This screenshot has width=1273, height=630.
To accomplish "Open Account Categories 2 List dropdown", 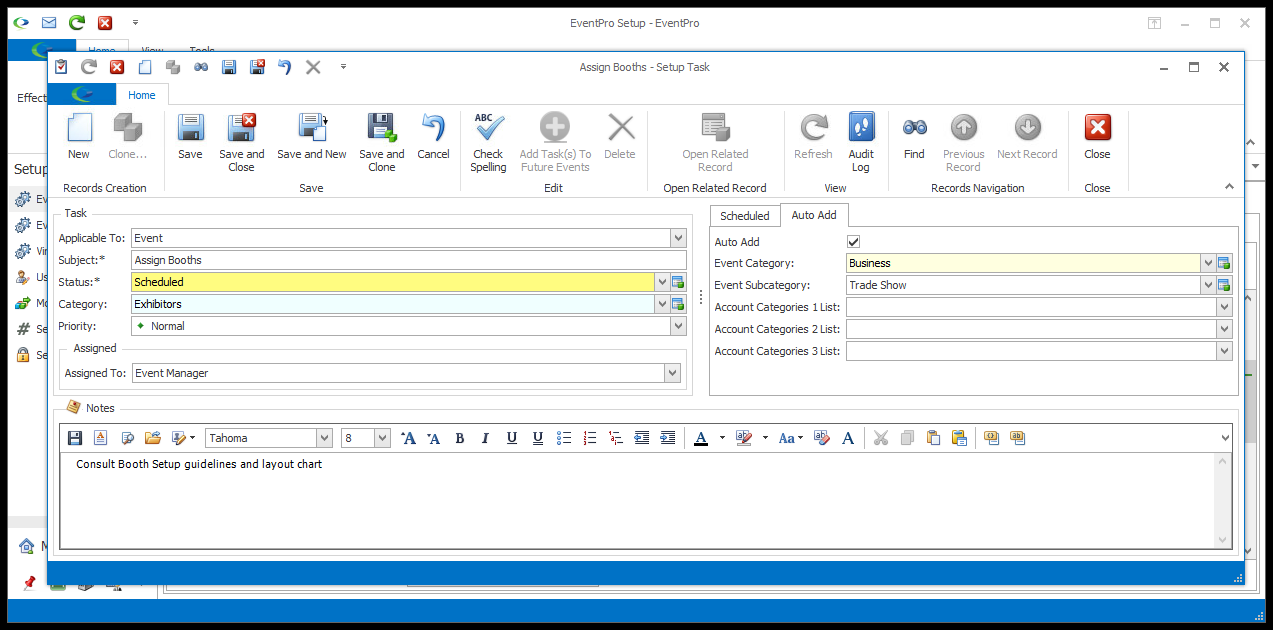I will coord(1224,329).
